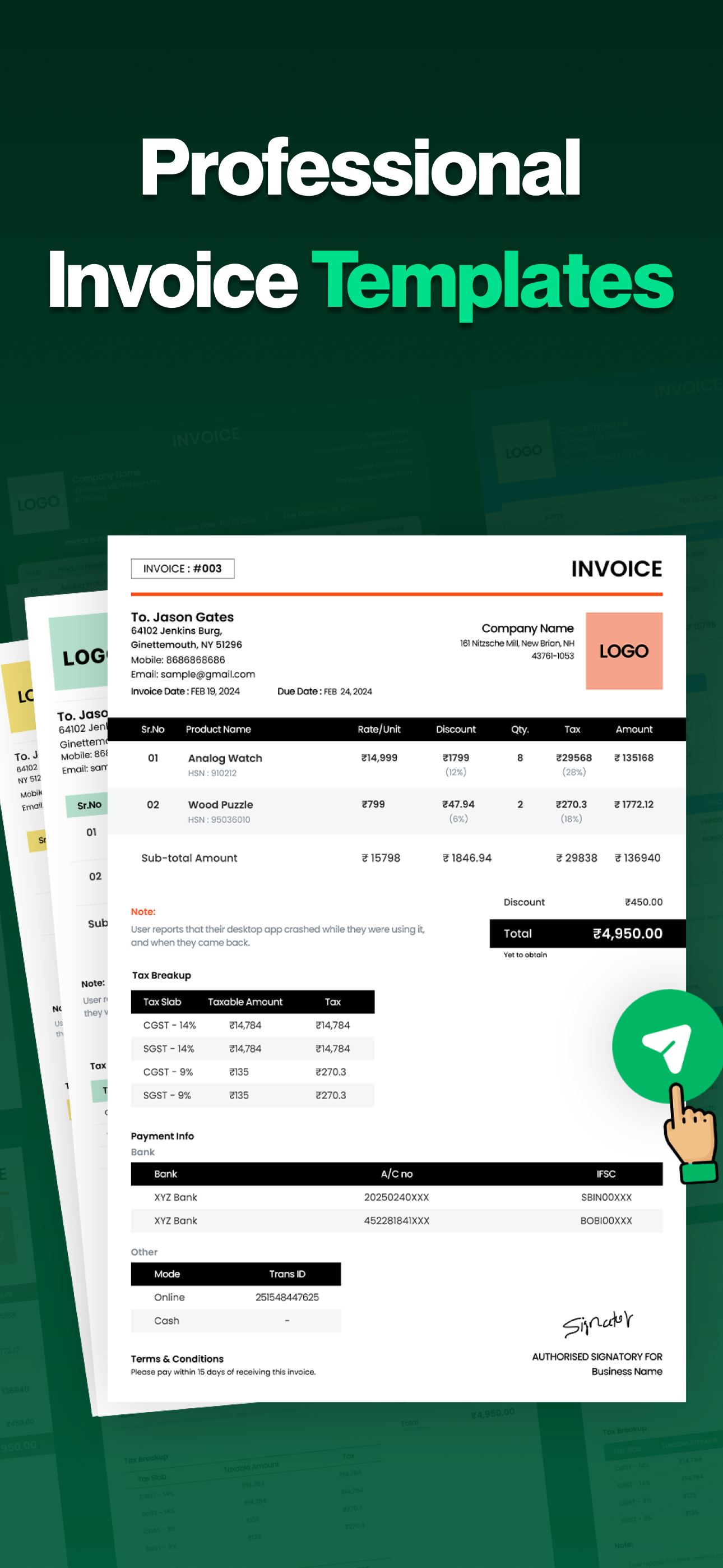This screenshot has width=723, height=1568.
Task: Click the ₹ 135168 amount for Analog Watch
Action: (634, 758)
